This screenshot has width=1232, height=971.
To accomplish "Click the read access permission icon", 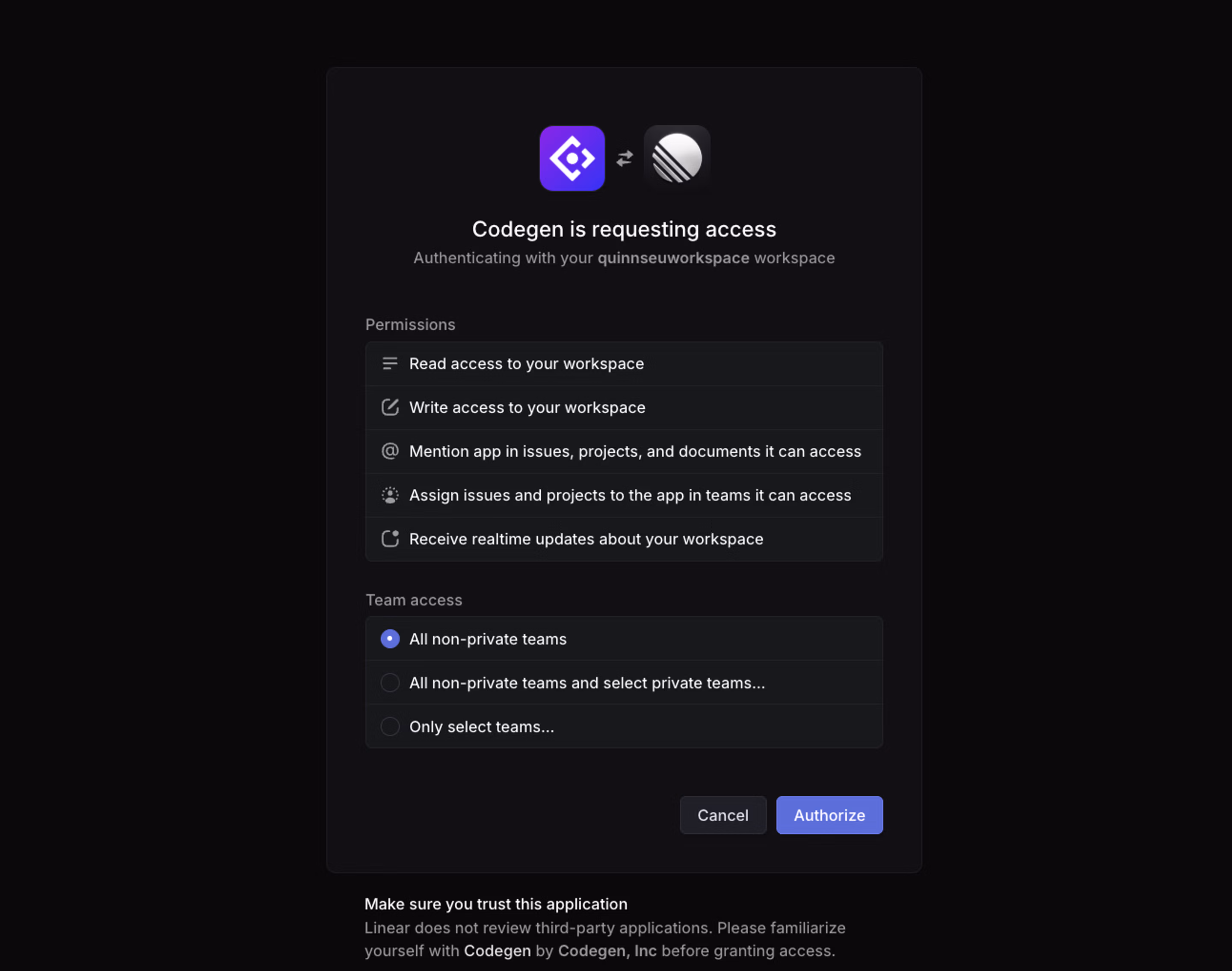I will [x=390, y=363].
